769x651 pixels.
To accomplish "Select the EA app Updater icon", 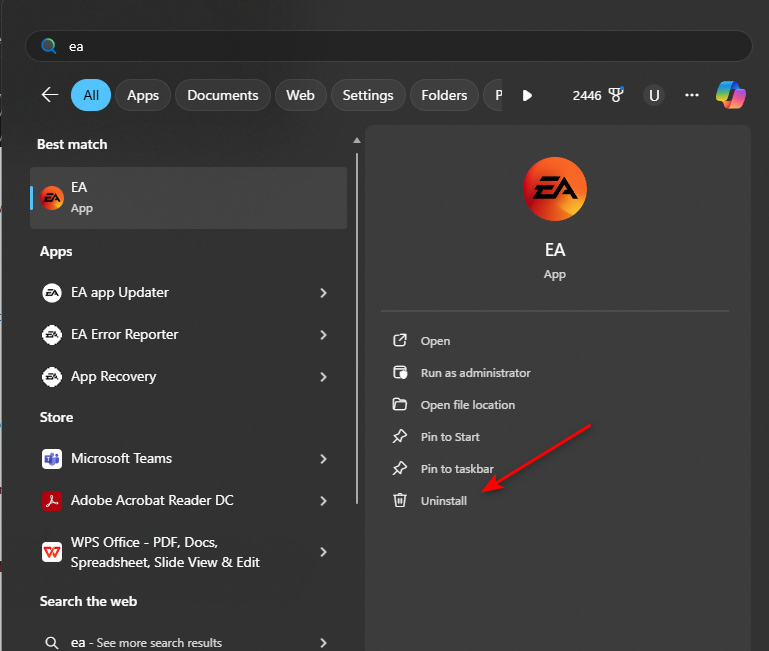I will [x=52, y=293].
